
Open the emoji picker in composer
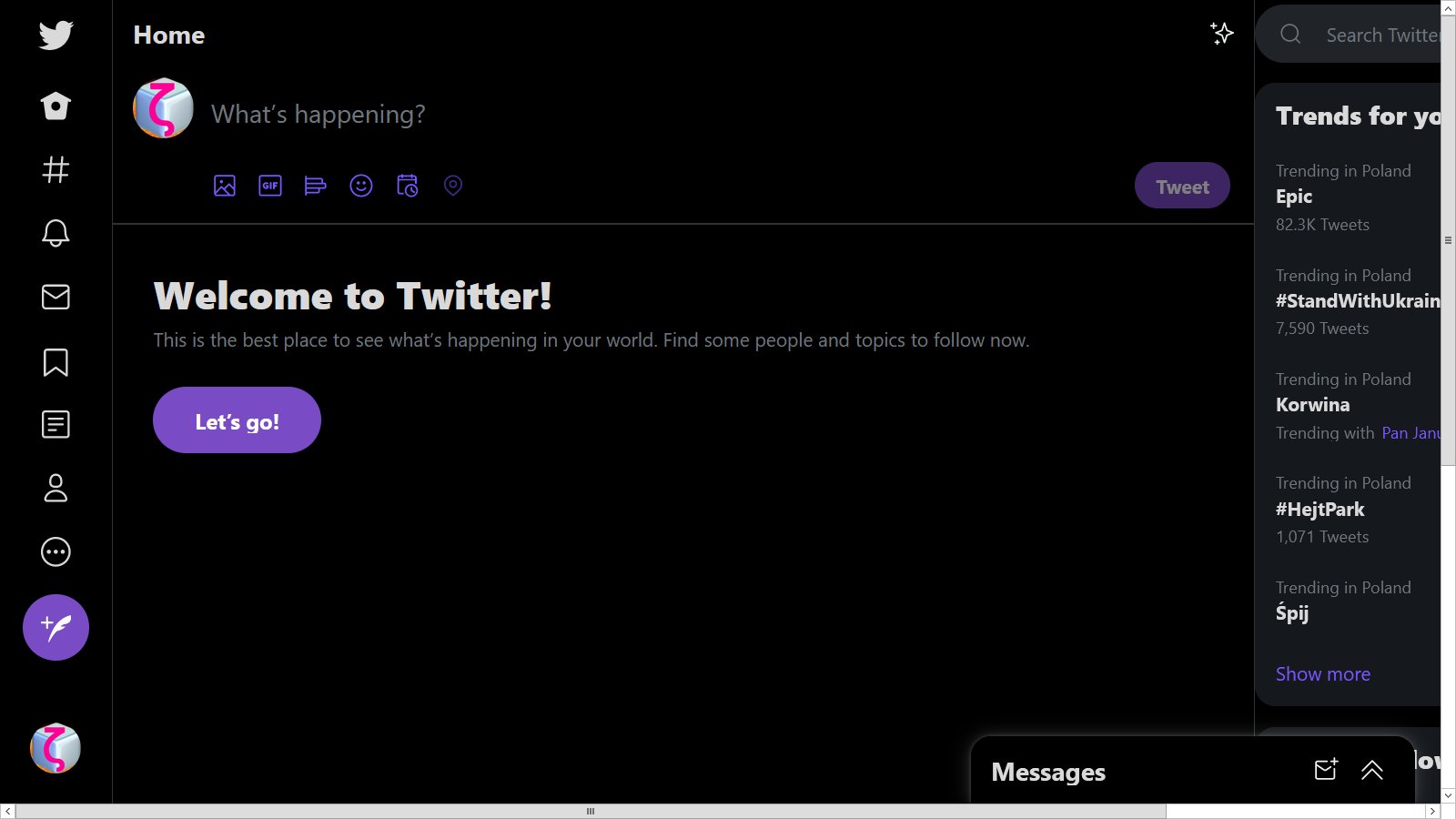(361, 186)
